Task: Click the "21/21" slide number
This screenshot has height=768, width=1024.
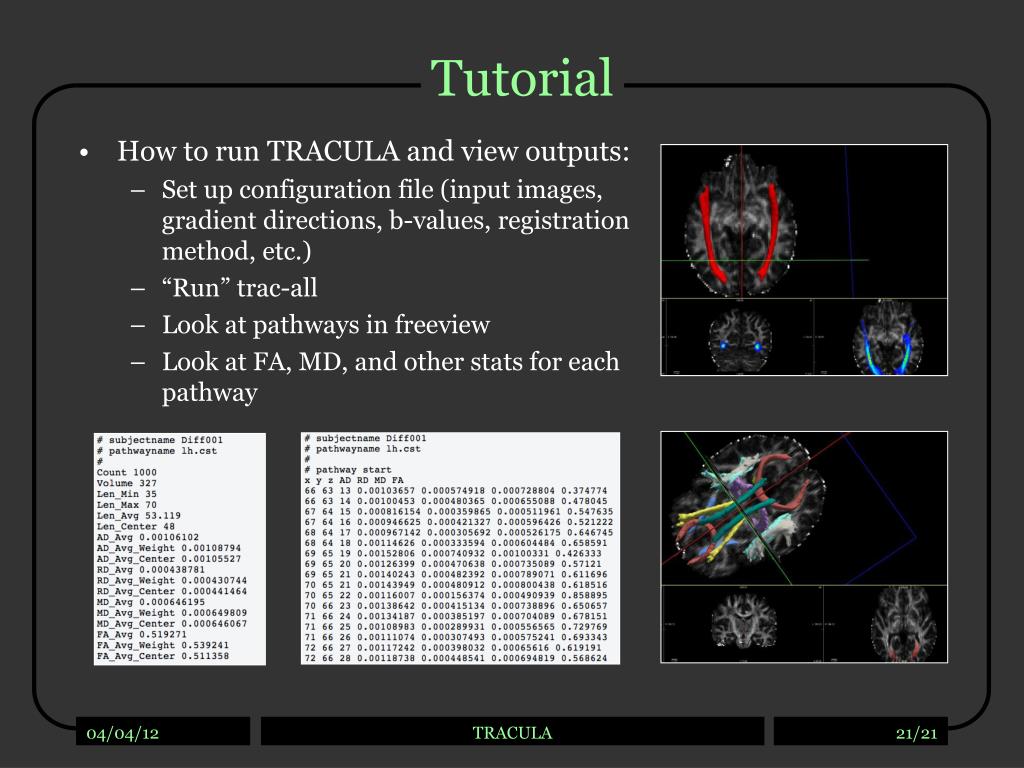Action: [x=916, y=733]
